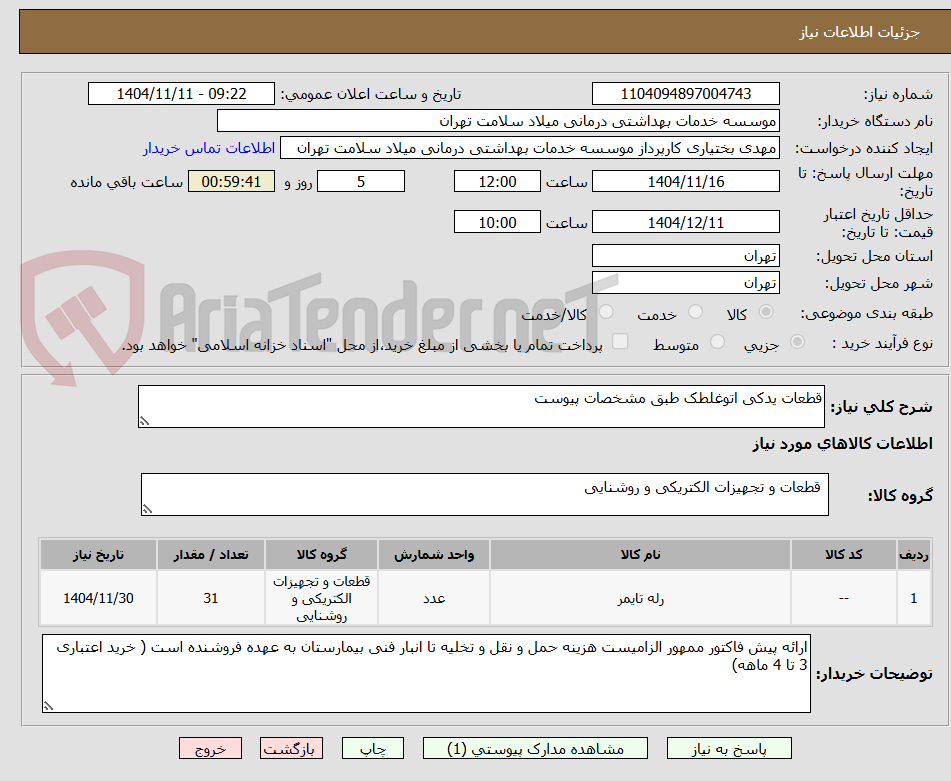Click the خروج exit button
The image size is (951, 781).
pyautogui.click(x=210, y=748)
